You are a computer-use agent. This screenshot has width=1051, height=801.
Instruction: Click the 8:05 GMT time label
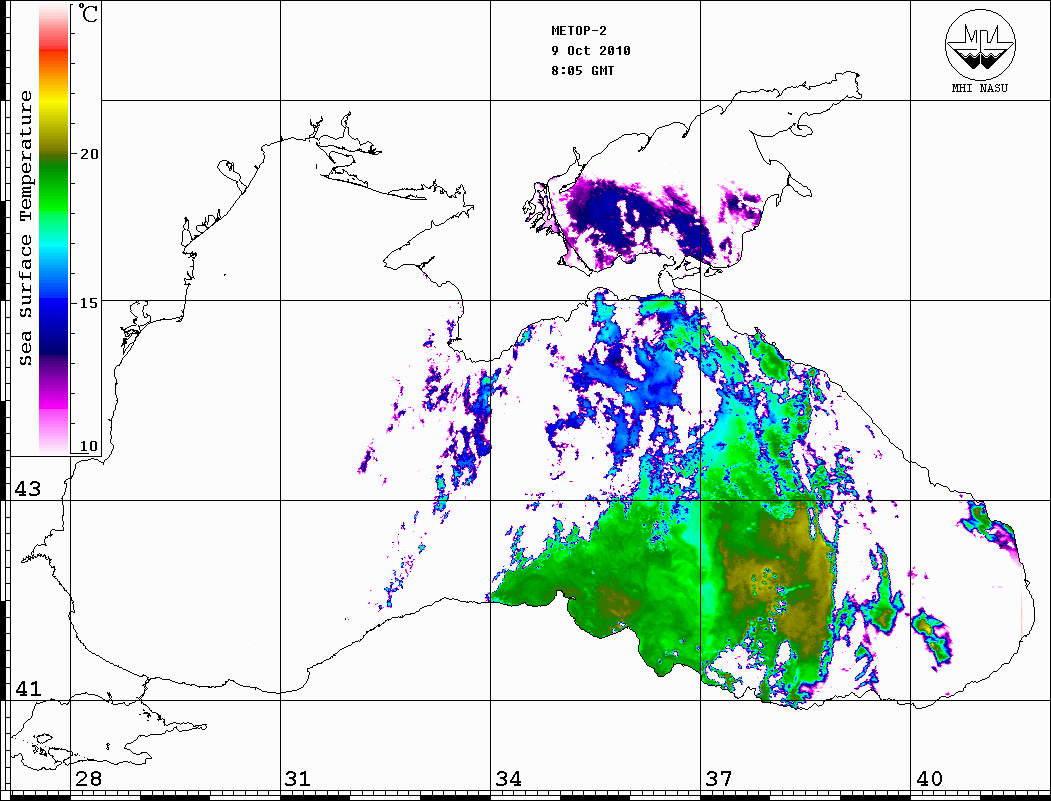[x=583, y=71]
